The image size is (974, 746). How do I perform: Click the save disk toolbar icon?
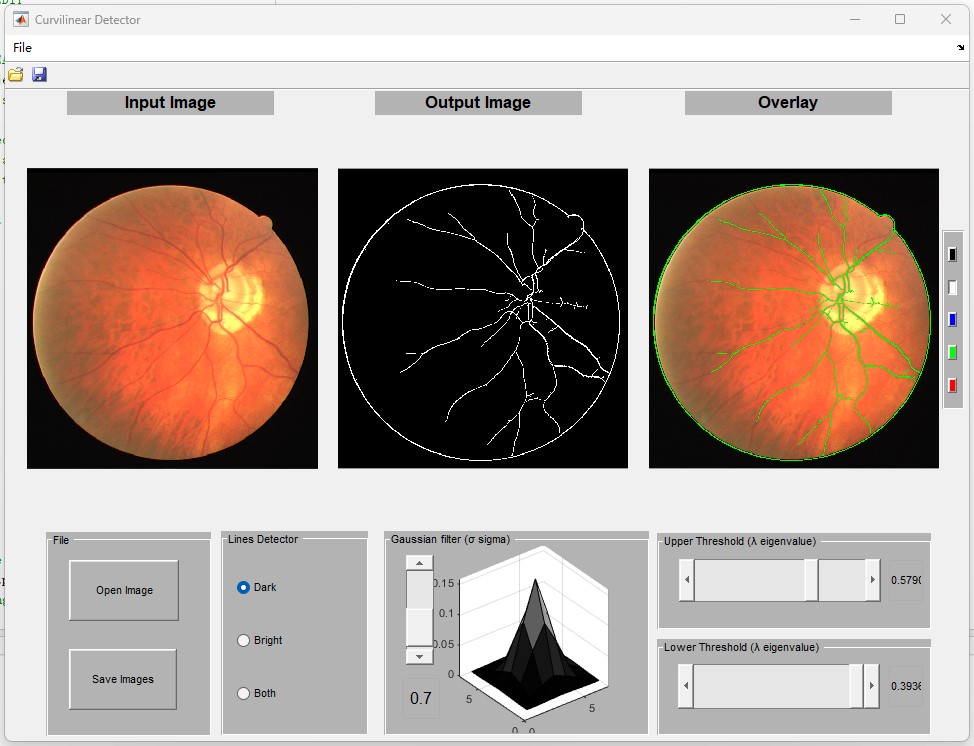tap(39, 75)
